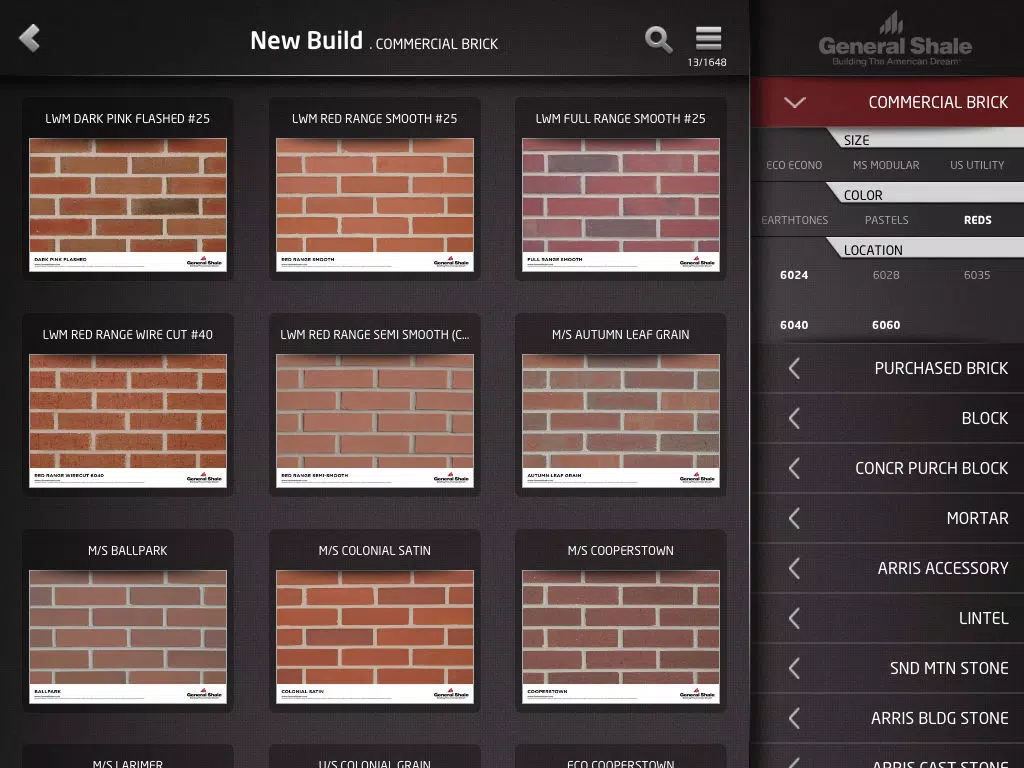This screenshot has height=768, width=1024.
Task: Select the ECO Cooperstown card title
Action: tap(621, 763)
